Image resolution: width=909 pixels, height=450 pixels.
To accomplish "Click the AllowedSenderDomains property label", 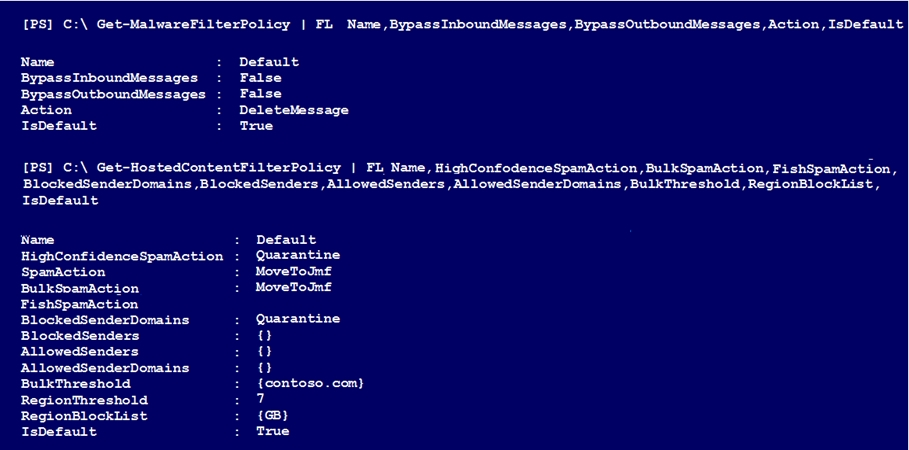I will coord(105,368).
